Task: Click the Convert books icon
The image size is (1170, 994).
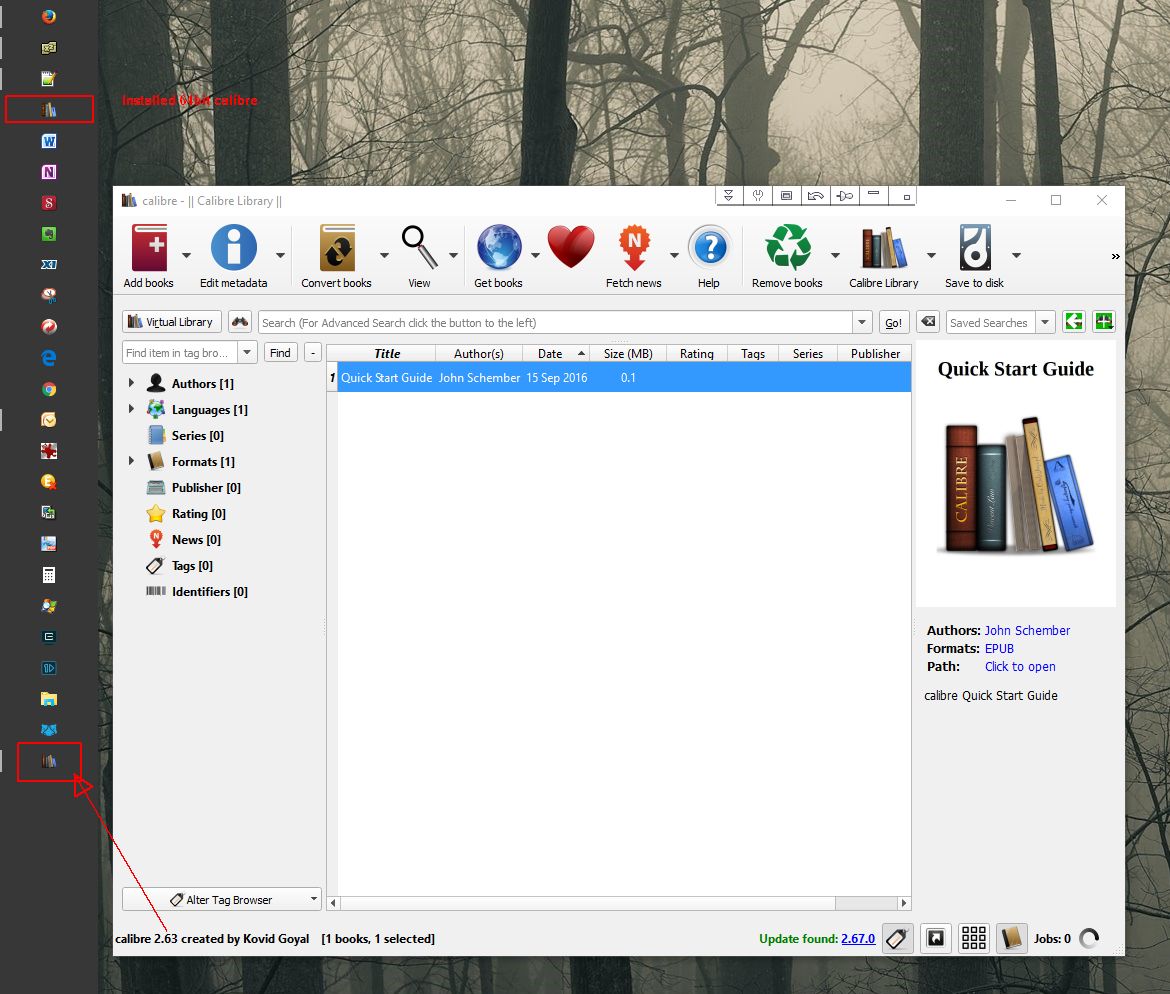Action: (x=337, y=247)
